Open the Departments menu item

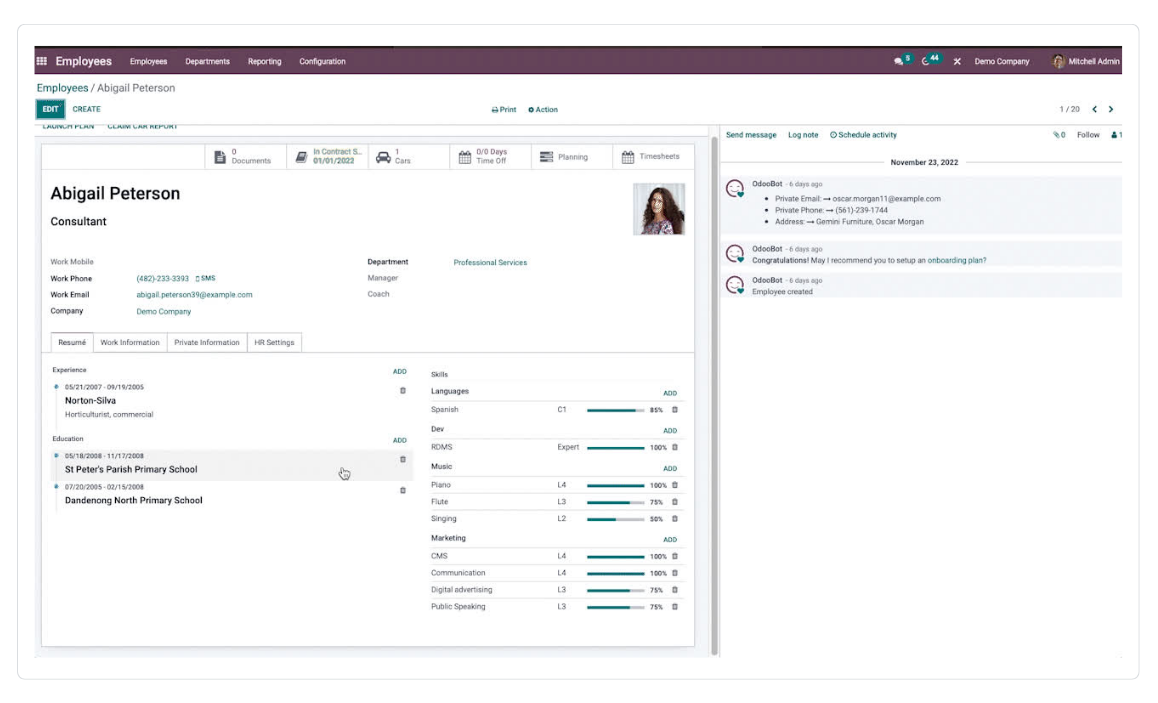[x=207, y=61]
